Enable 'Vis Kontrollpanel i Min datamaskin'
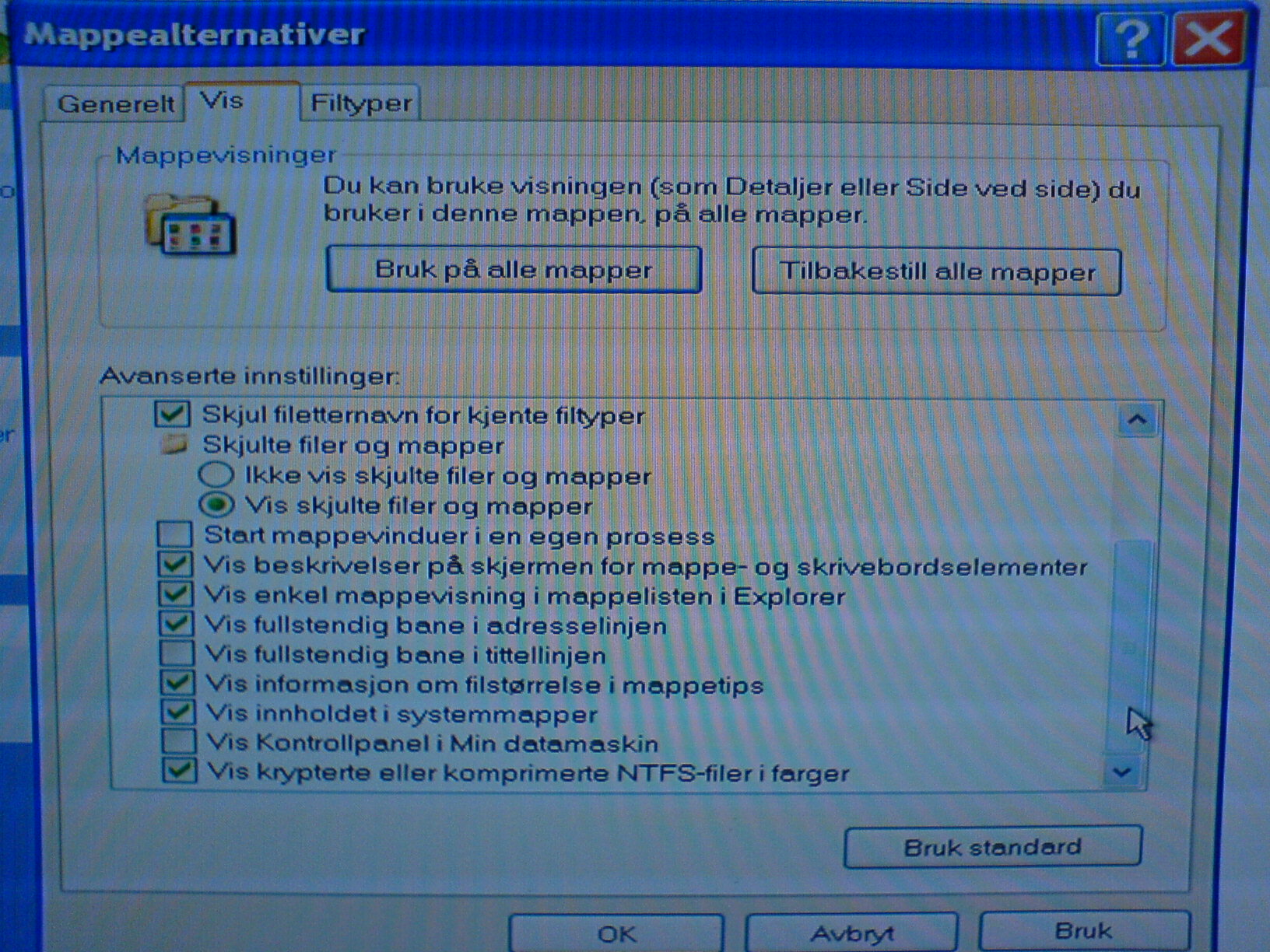Image resolution: width=1270 pixels, height=952 pixels. 179,741
